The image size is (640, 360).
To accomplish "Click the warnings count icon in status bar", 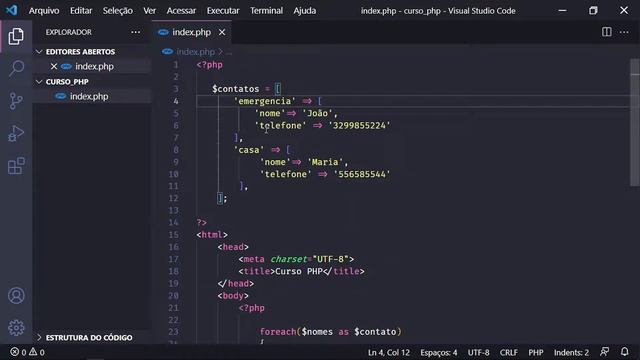I will point(33,352).
